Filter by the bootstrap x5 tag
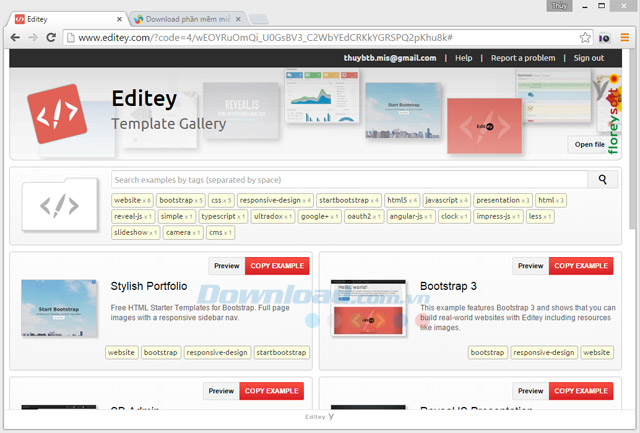The height and width of the screenshot is (433, 640). click(181, 200)
